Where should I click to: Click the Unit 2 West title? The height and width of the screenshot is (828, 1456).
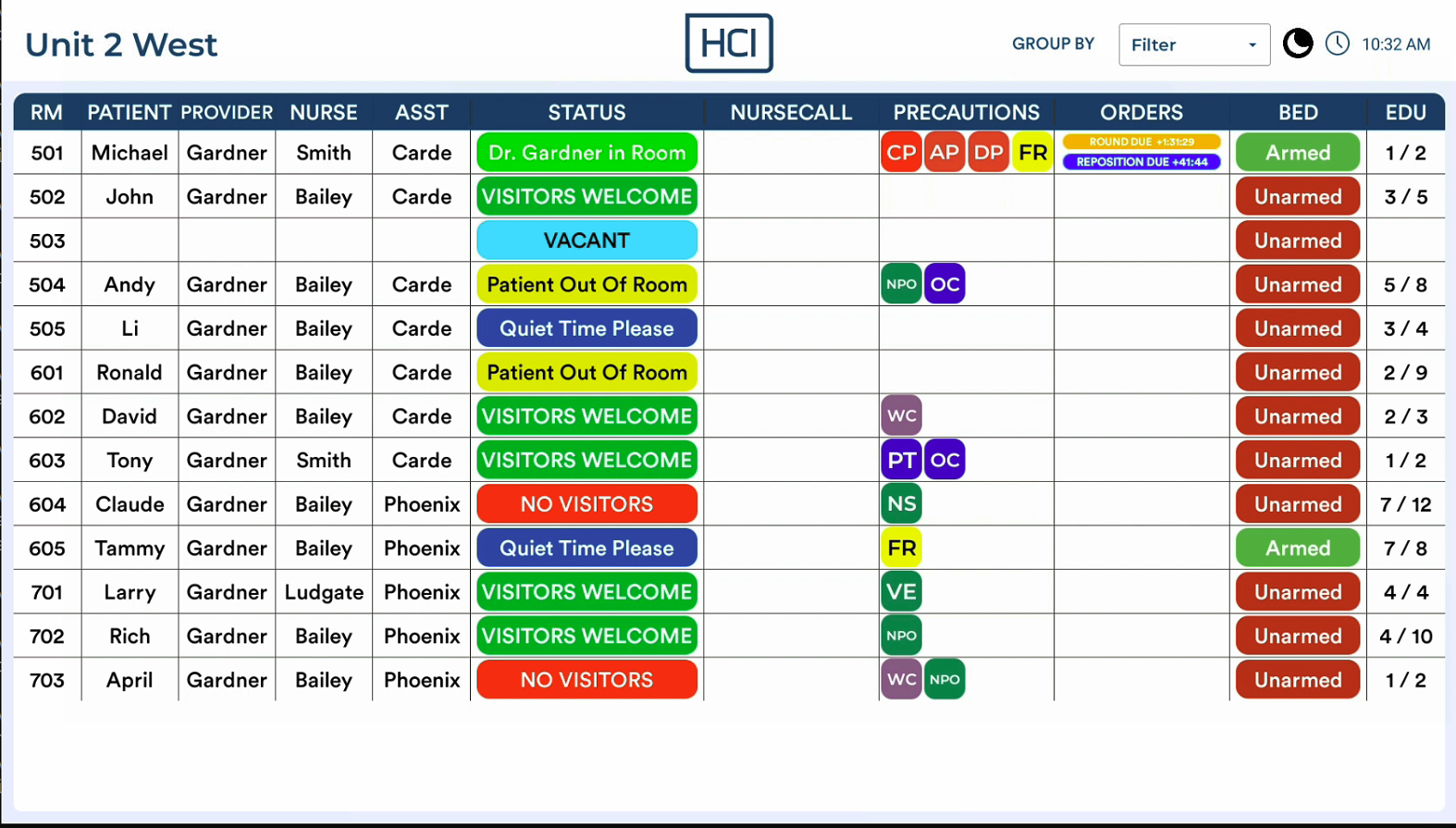(121, 44)
